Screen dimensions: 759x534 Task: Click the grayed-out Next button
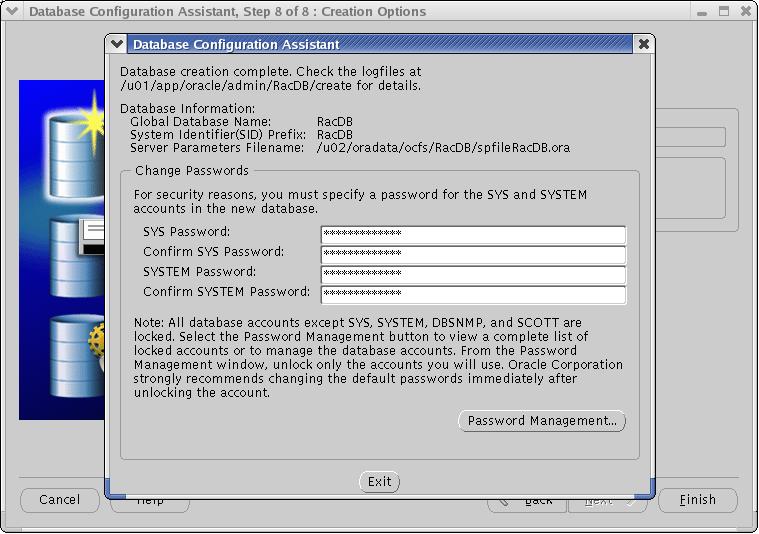tap(607, 501)
